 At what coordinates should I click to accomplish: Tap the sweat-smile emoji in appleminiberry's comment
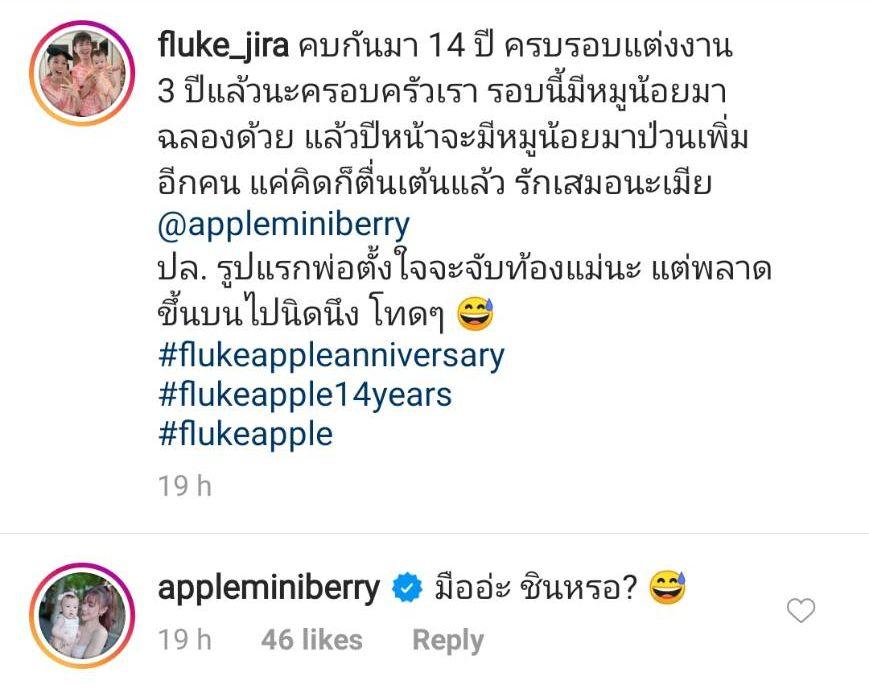(667, 587)
